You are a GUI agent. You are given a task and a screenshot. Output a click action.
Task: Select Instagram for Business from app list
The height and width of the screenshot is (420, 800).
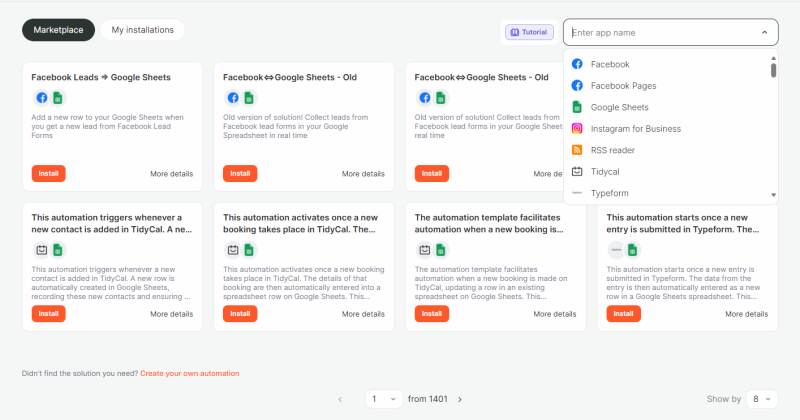coord(635,128)
